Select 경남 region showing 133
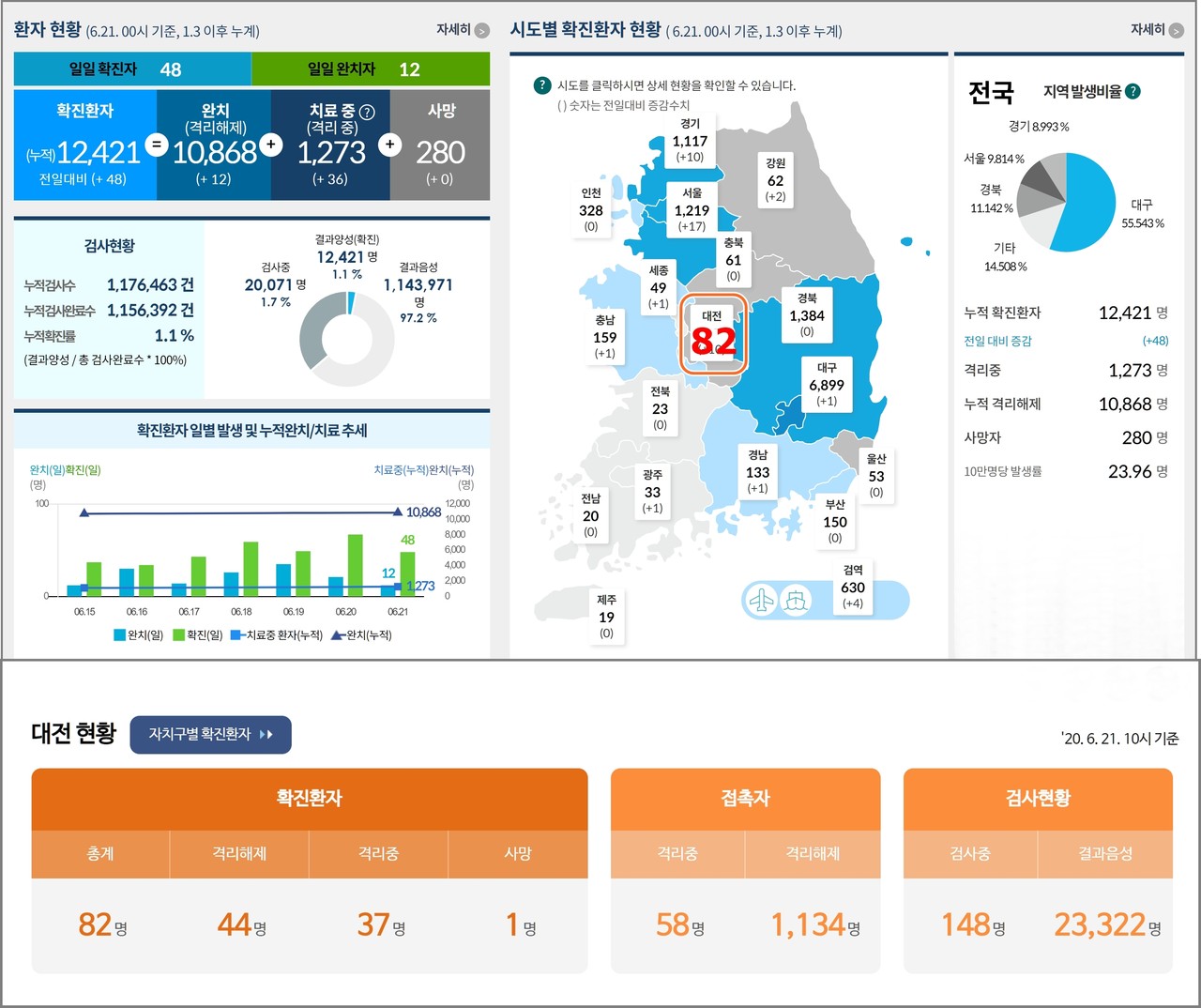The width and height of the screenshot is (1201, 1008). tap(758, 472)
